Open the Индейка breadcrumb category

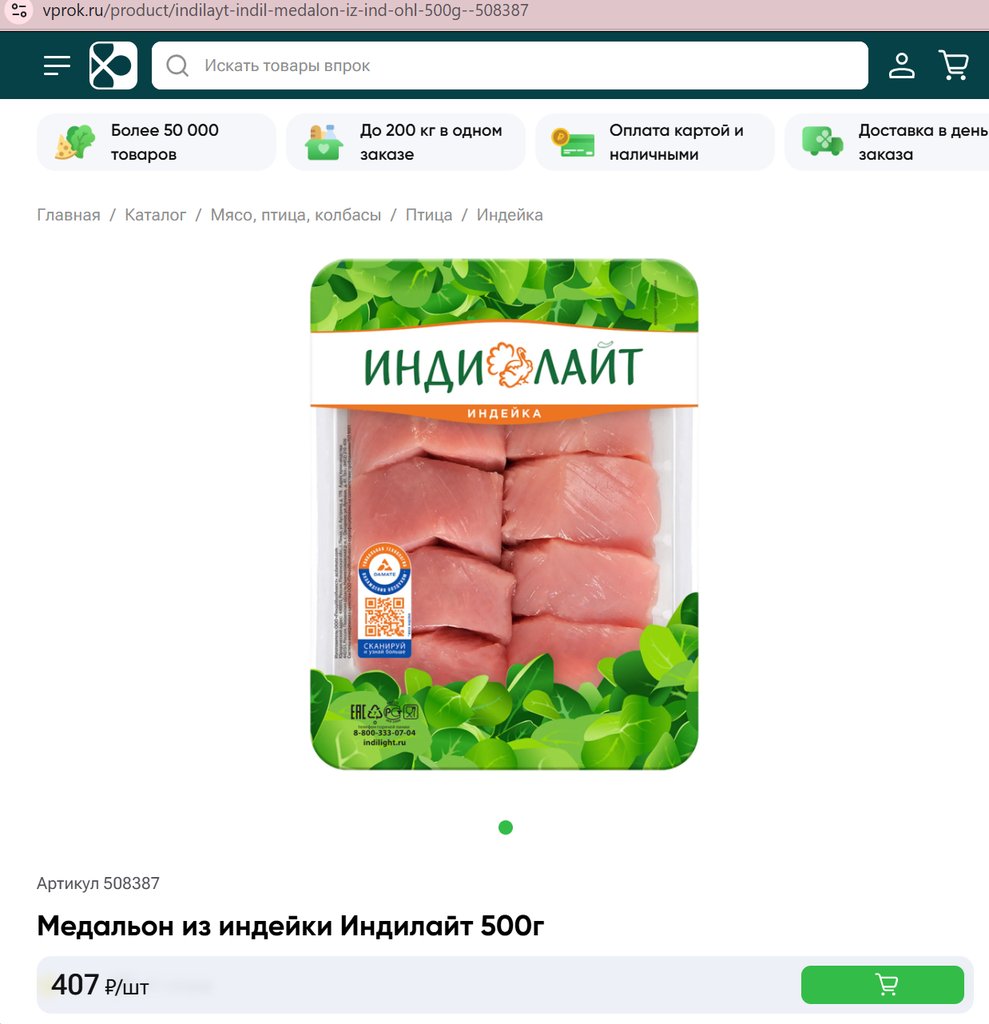tap(510, 215)
